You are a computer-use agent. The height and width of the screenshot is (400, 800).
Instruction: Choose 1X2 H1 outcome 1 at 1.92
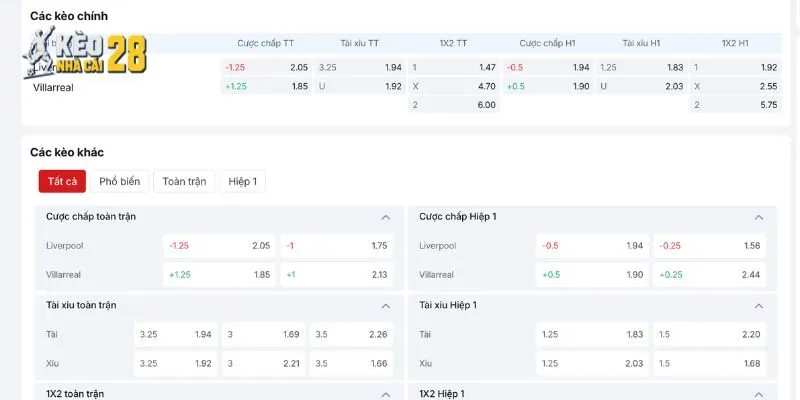(736, 67)
